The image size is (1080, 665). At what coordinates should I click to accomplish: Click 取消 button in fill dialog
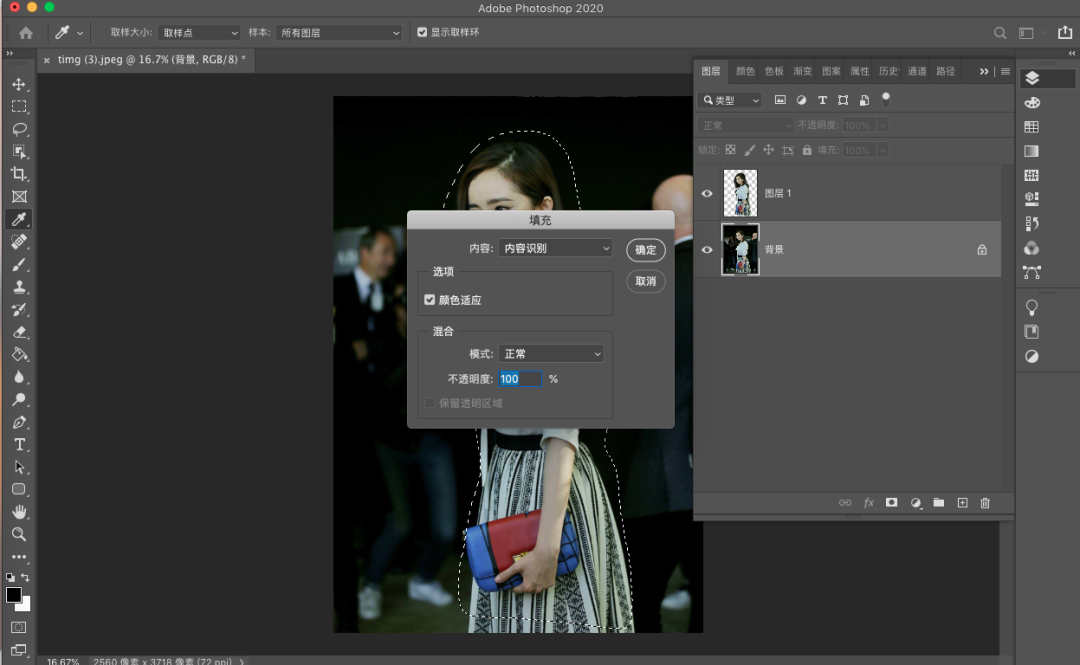click(645, 281)
